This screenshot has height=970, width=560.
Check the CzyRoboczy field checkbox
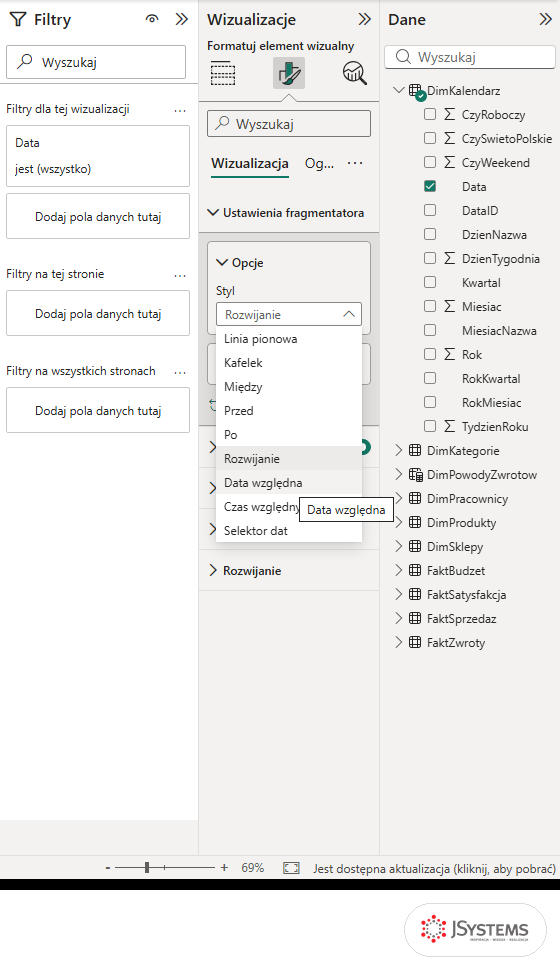pos(430,114)
